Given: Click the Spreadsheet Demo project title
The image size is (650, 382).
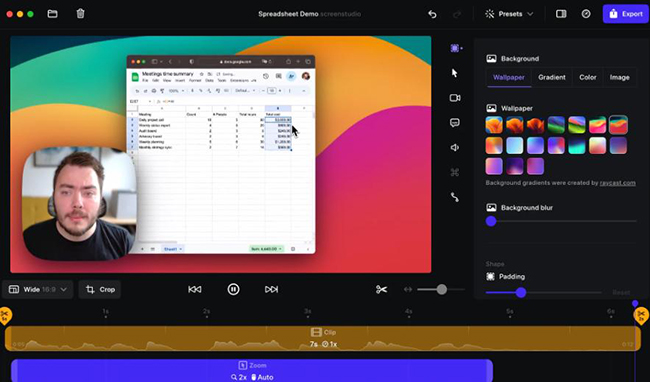Looking at the screenshot, I should (x=288, y=14).
